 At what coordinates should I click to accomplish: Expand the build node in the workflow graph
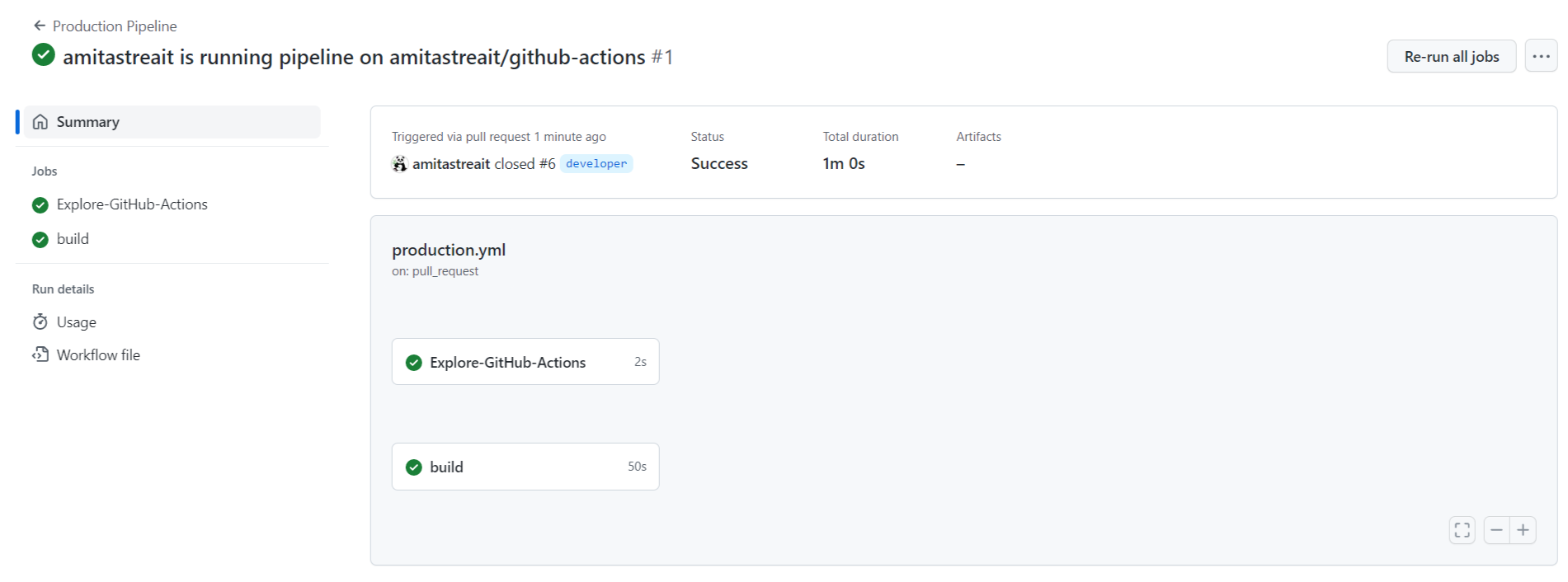(525, 466)
